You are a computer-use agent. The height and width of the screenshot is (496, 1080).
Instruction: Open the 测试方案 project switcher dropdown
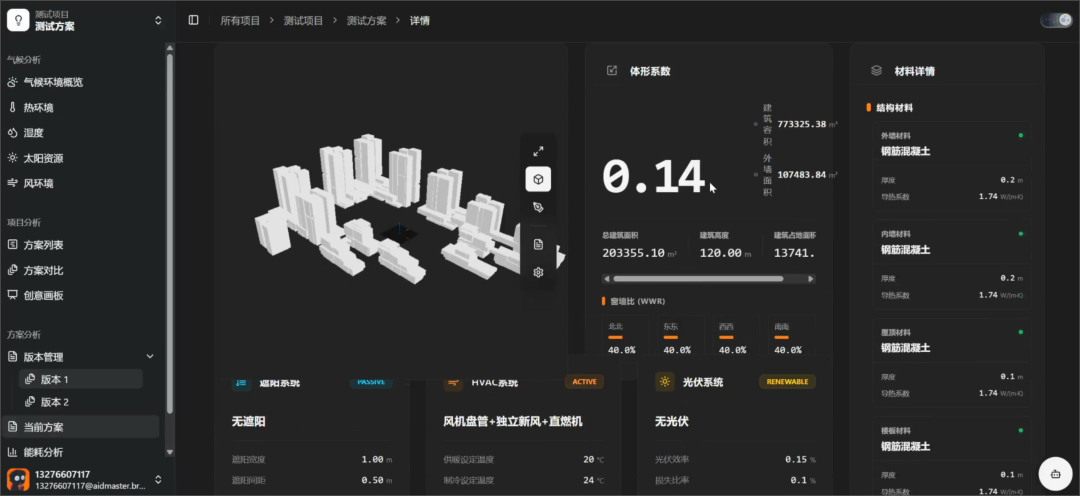click(x=158, y=20)
